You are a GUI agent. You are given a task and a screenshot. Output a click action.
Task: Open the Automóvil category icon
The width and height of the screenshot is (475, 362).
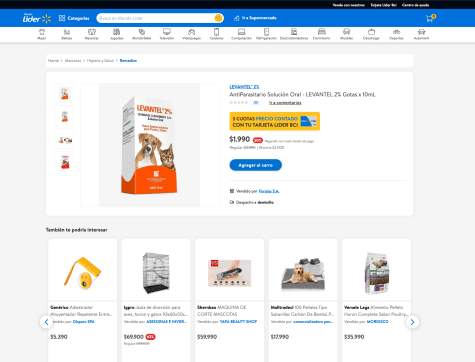pyautogui.click(x=421, y=34)
